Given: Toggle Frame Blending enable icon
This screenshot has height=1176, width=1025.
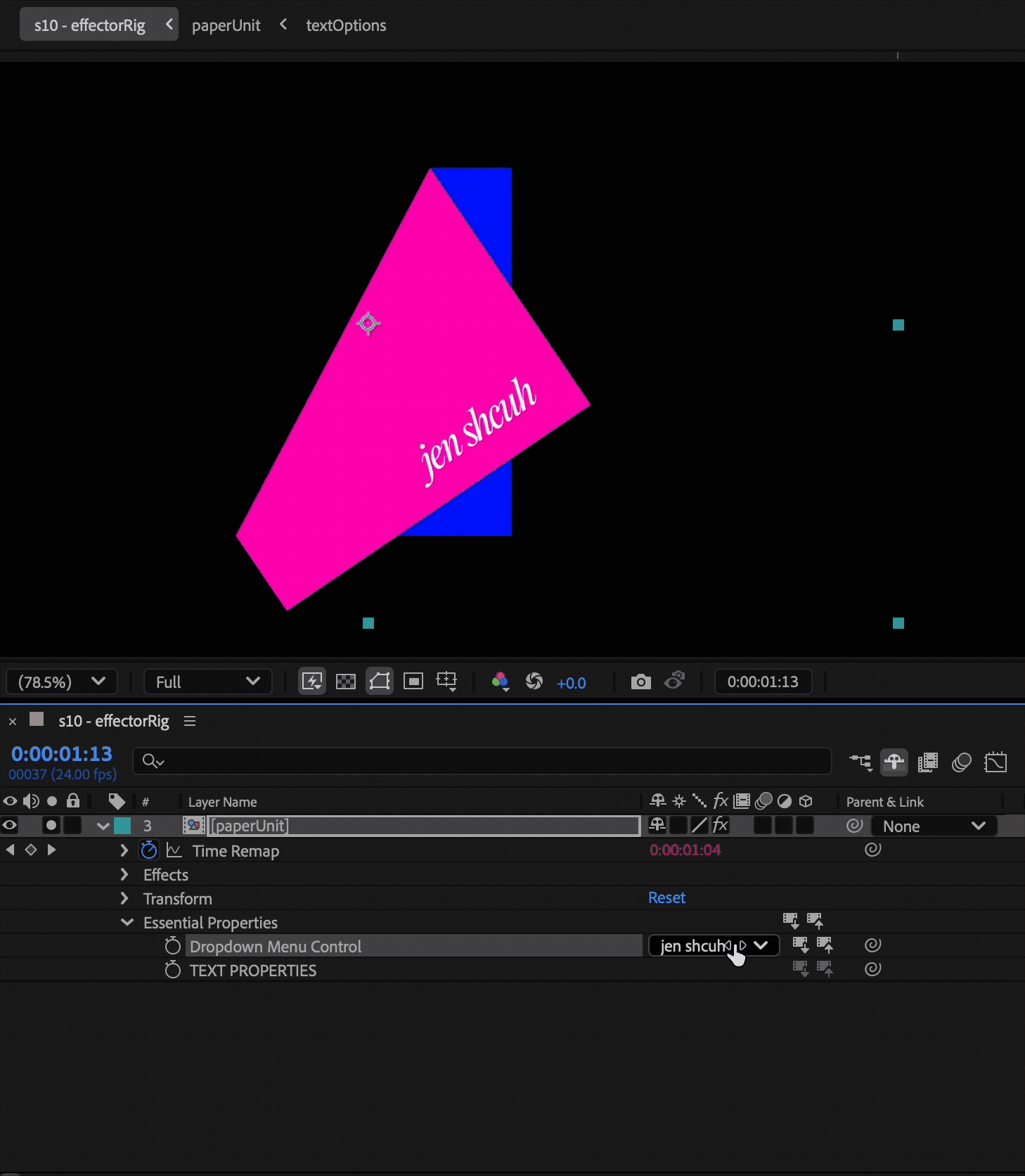Looking at the screenshot, I should tap(928, 762).
